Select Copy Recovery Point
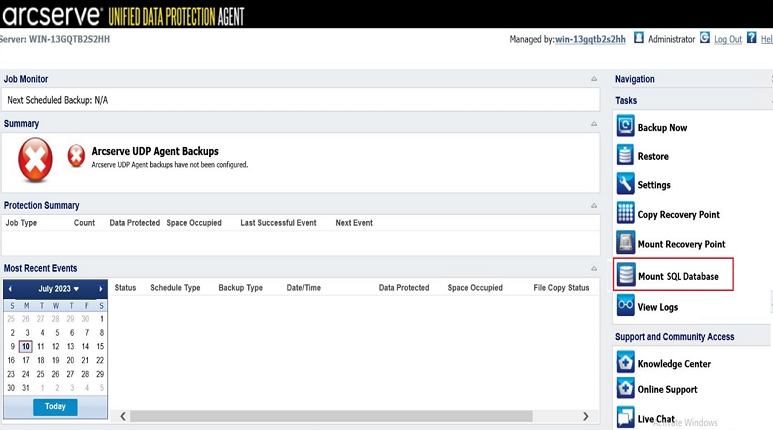The width and height of the screenshot is (773, 430). (x=678, y=215)
